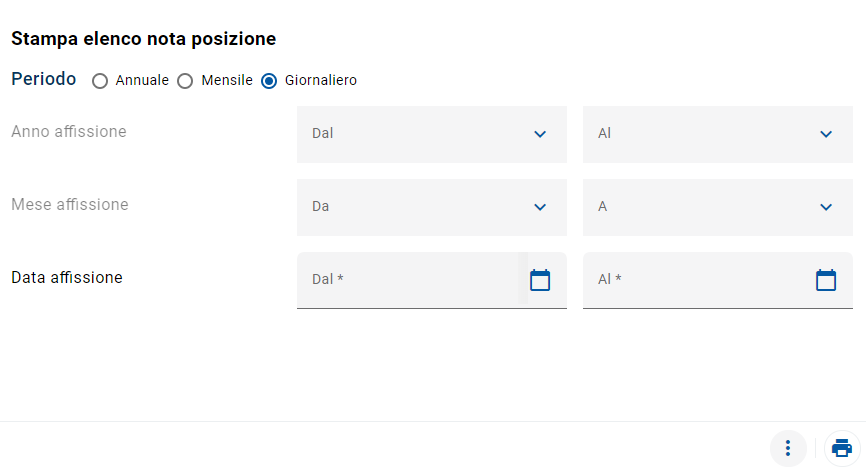Open calendar picker for Al date
Screen dimensions: 866x469
tap(826, 280)
